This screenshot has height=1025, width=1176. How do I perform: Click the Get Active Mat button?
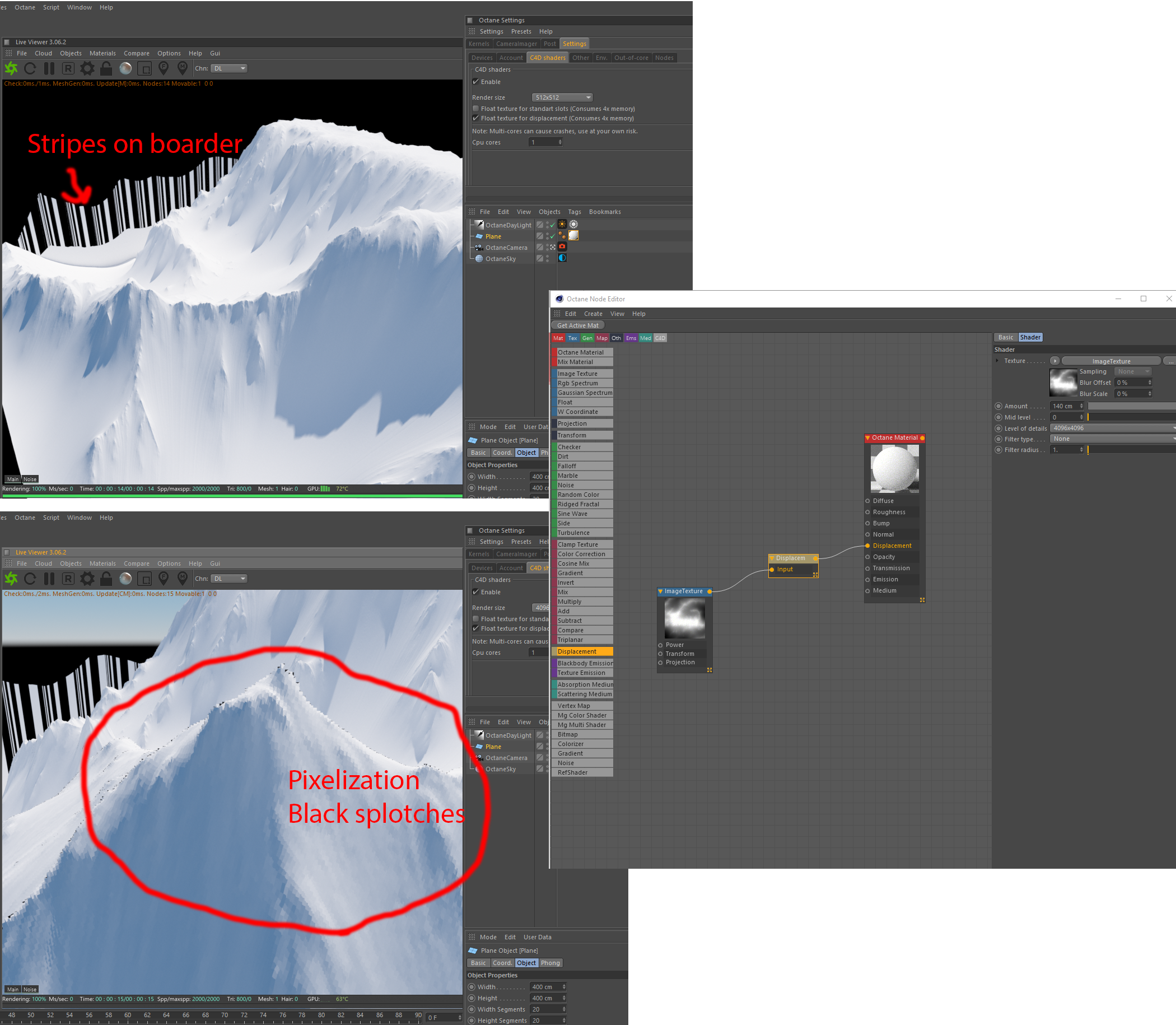coord(578,325)
